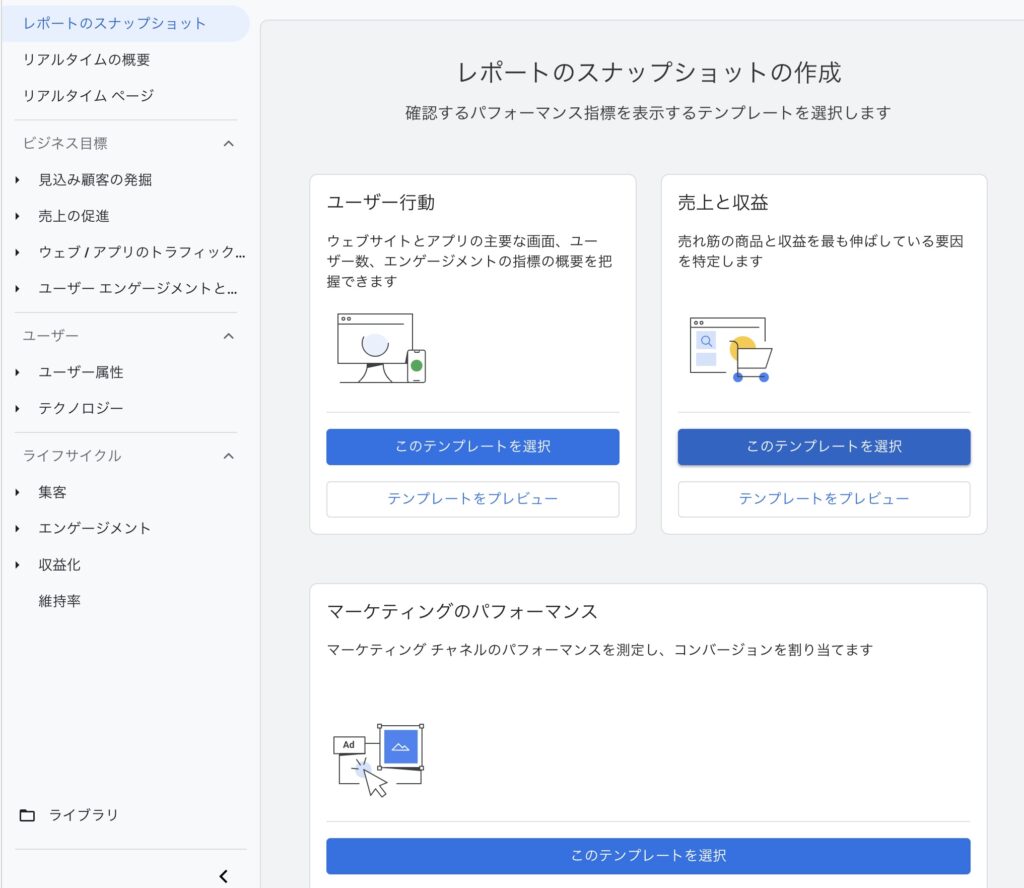Collapse the ライフサイクル section chevron
The image size is (1024, 888).
228,456
